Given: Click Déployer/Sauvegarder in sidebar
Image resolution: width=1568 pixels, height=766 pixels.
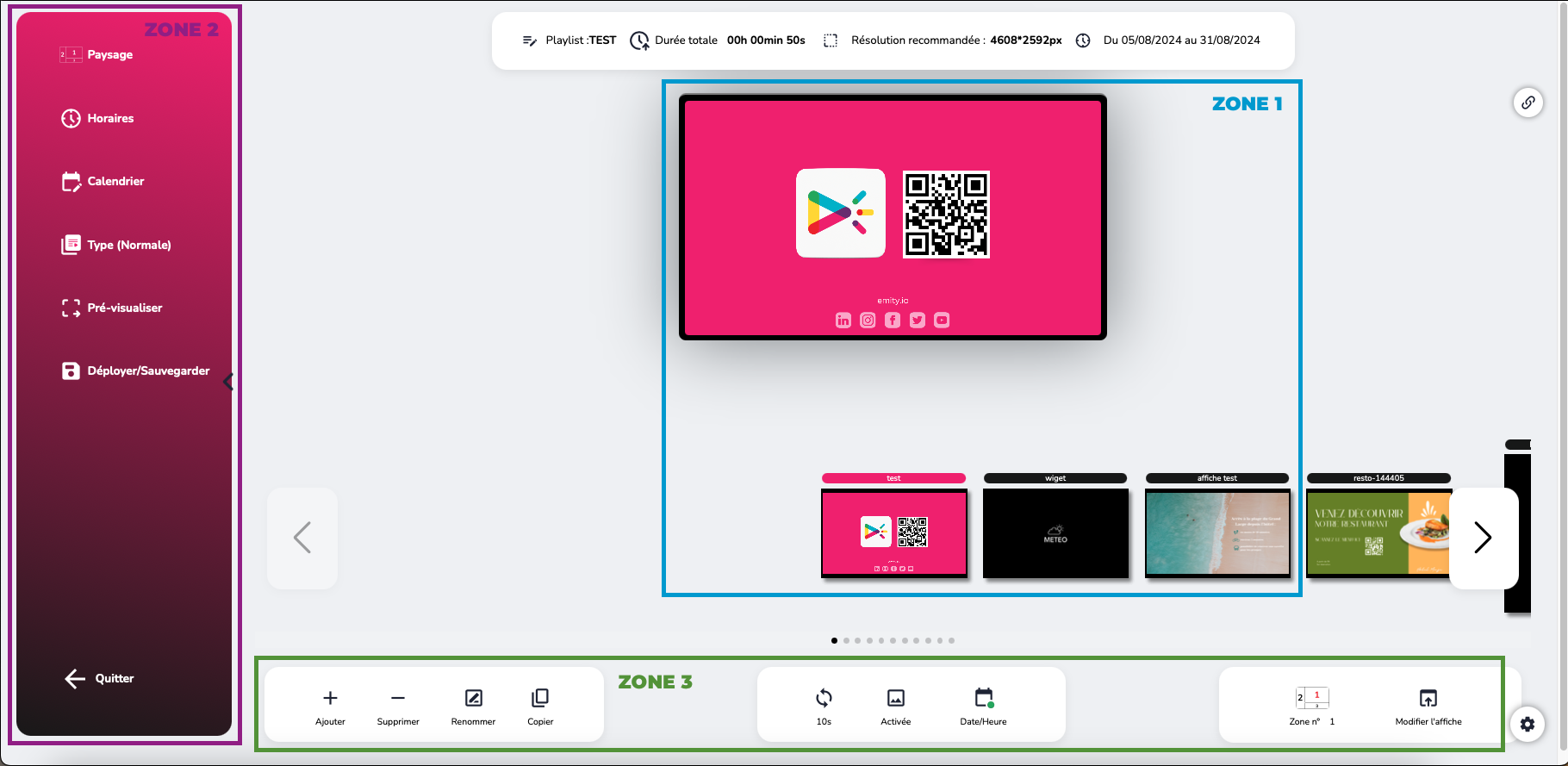Looking at the screenshot, I should 135,371.
